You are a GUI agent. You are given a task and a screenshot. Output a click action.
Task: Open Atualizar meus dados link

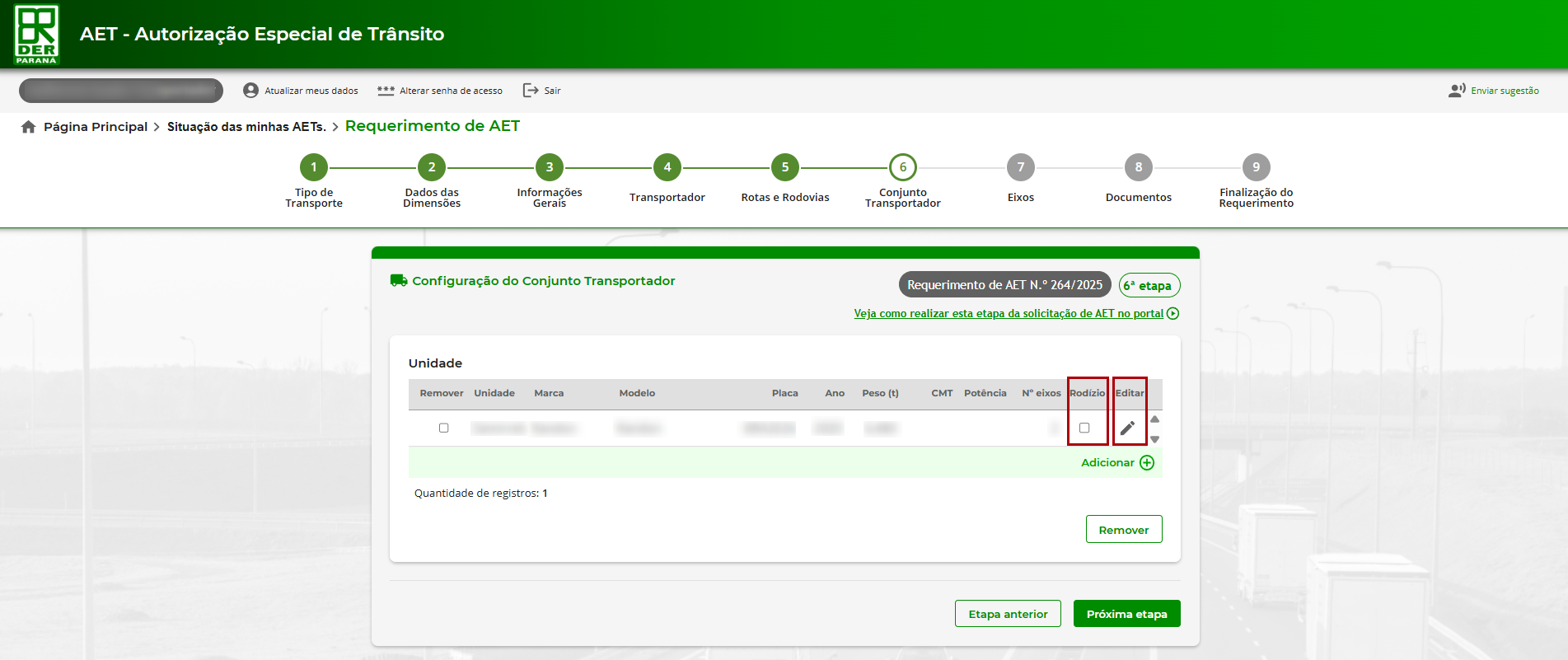coord(311,91)
